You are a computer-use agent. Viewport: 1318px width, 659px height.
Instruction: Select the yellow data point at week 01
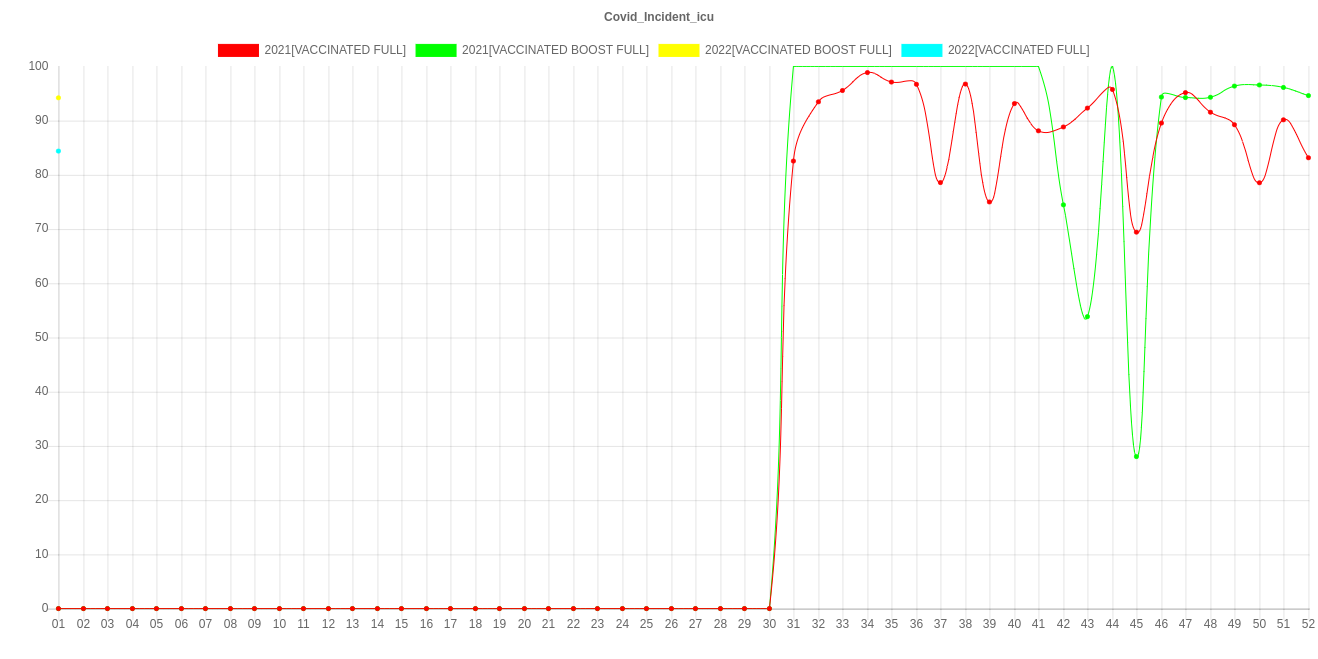(x=58, y=98)
